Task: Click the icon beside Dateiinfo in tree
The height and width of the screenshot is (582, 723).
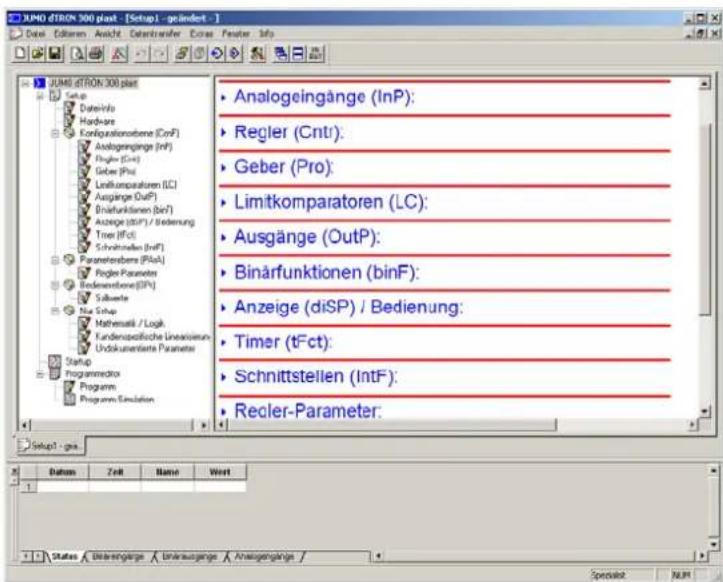Action: point(69,108)
